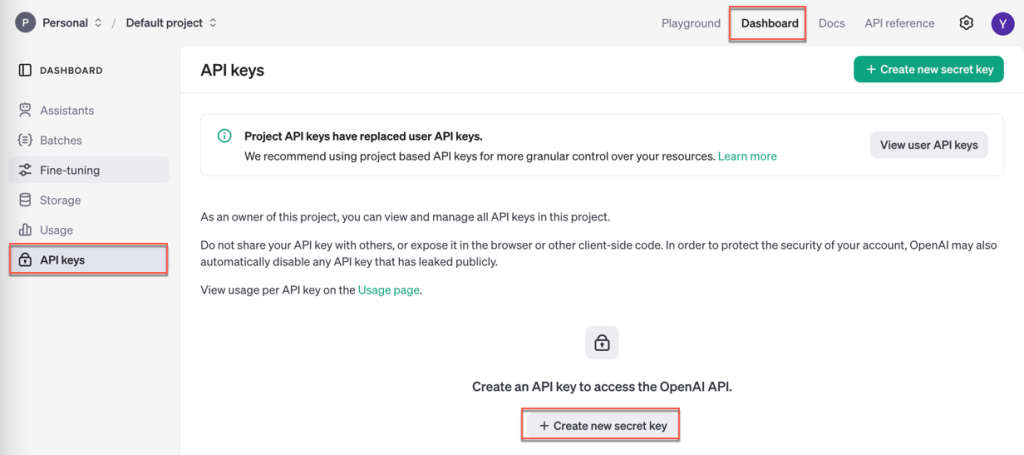Click the View user API keys button

[929, 145]
